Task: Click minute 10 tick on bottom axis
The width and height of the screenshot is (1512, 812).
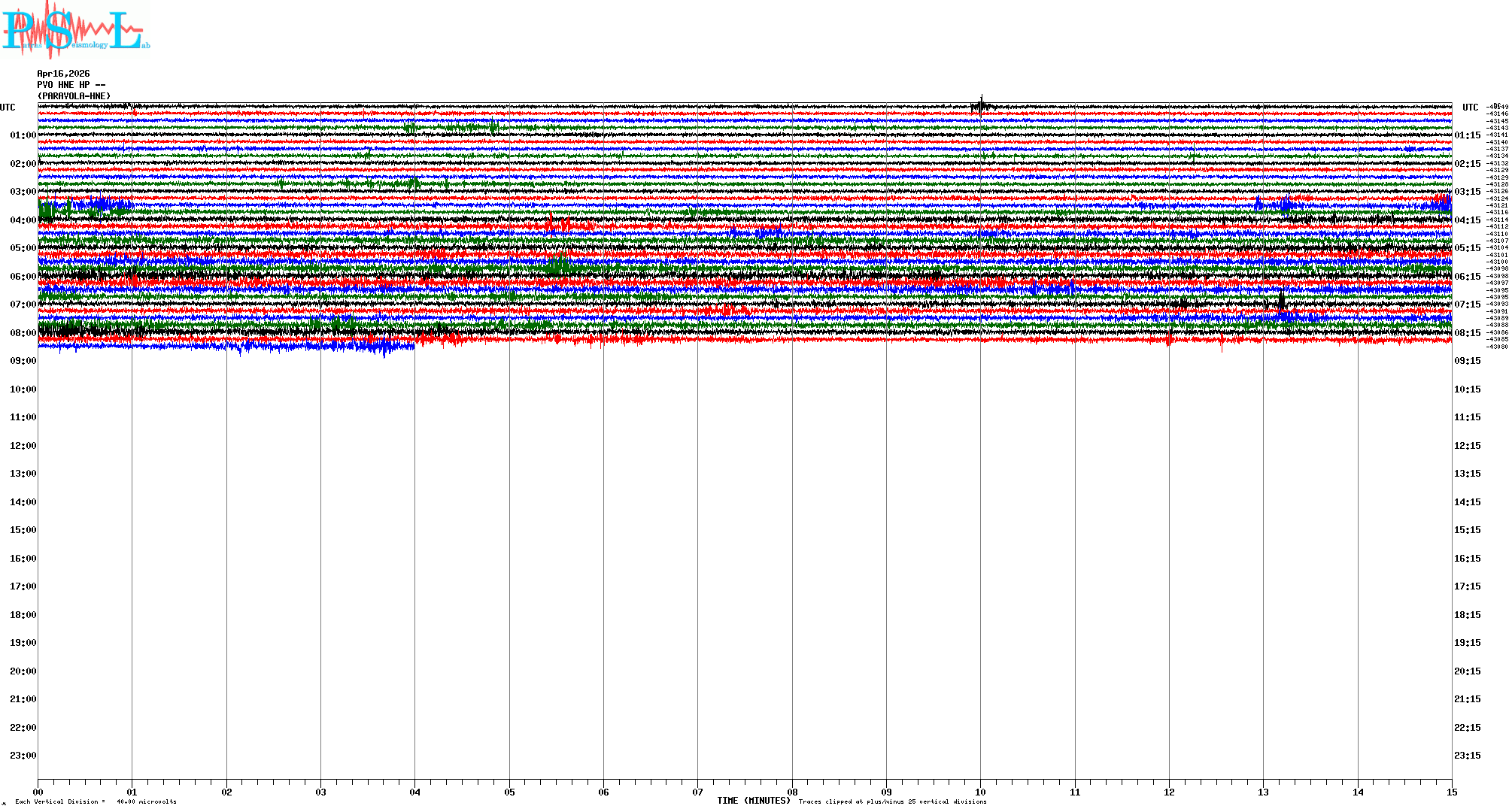Action: (x=980, y=792)
